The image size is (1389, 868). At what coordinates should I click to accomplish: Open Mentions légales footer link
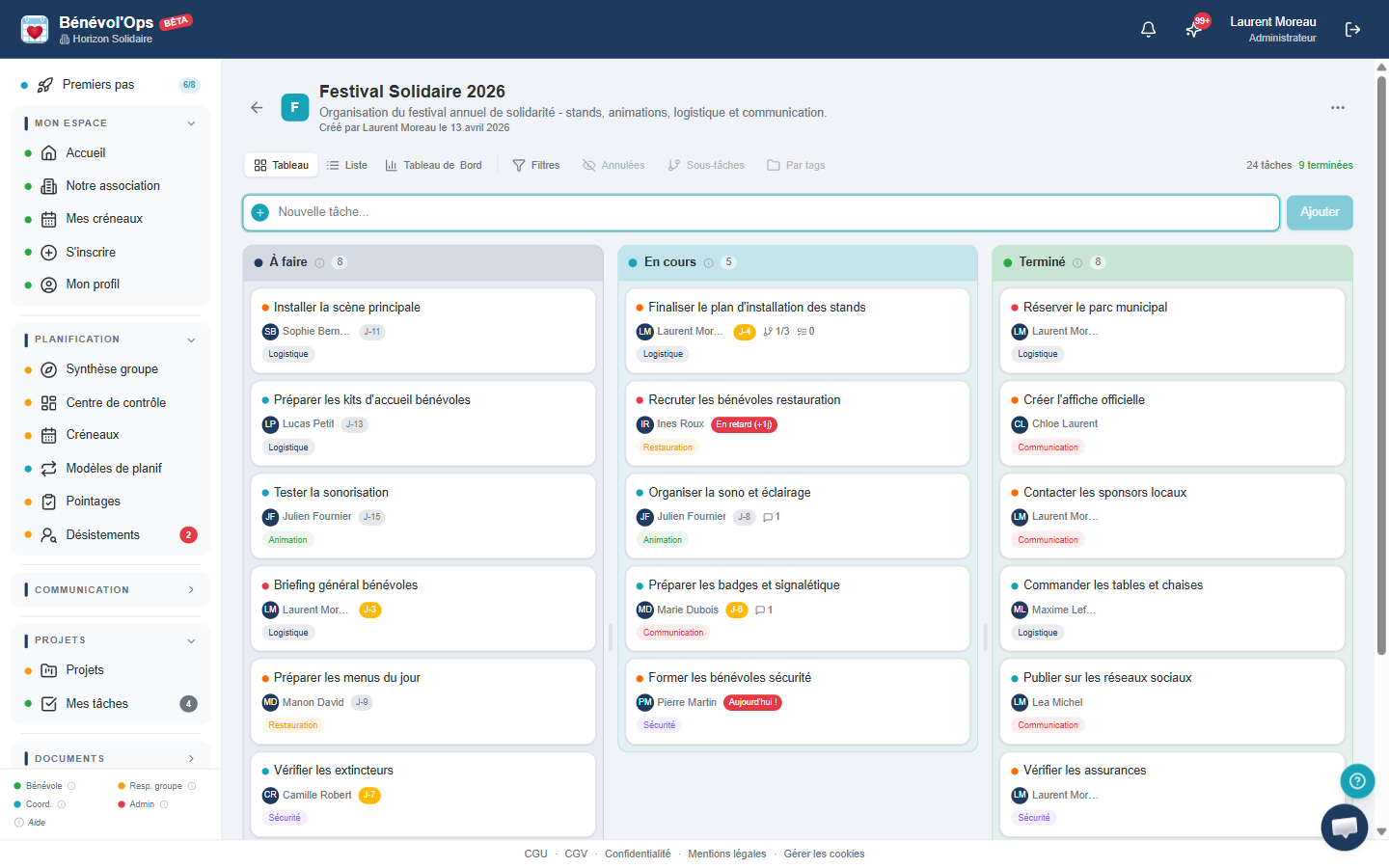click(x=727, y=854)
